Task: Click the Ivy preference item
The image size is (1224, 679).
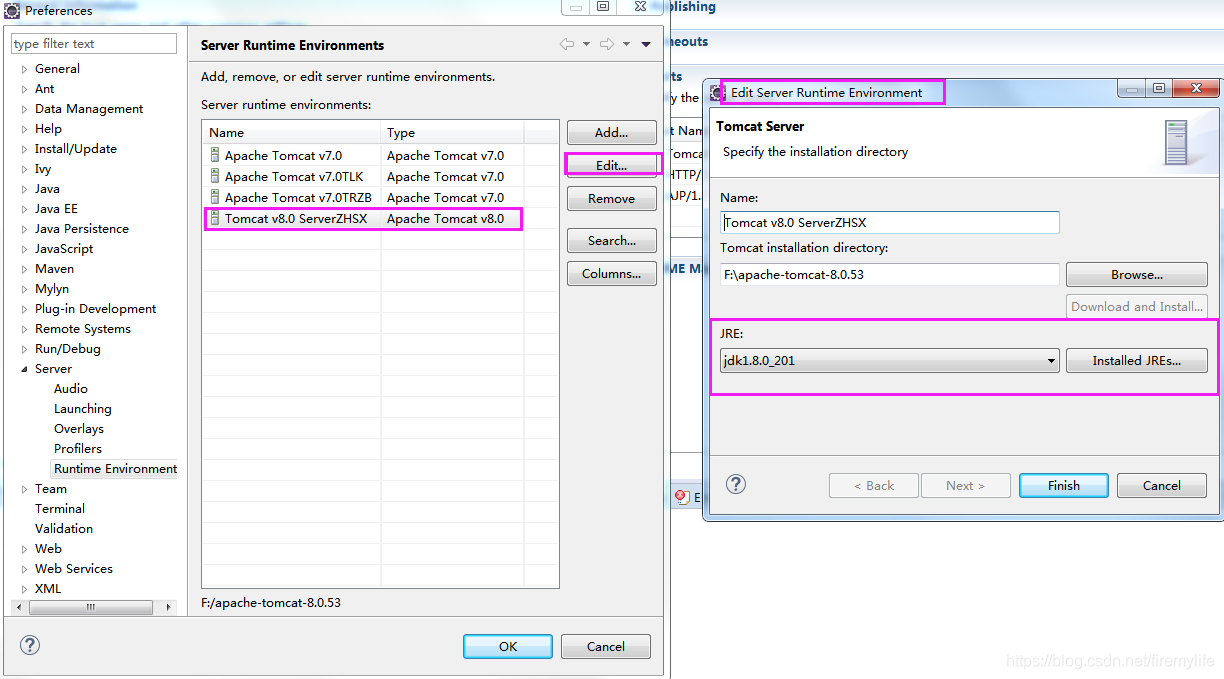Action: (43, 169)
